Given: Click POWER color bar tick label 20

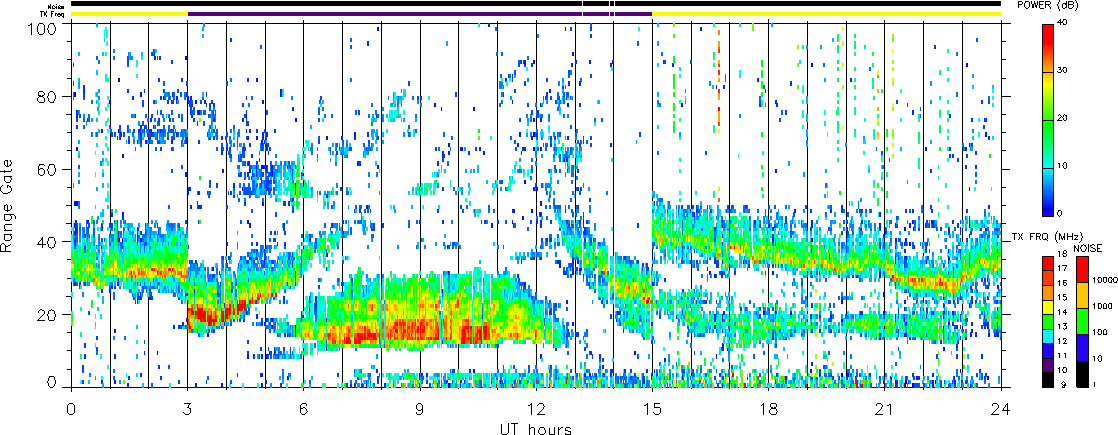Looking at the screenshot, I should coord(1062,118).
